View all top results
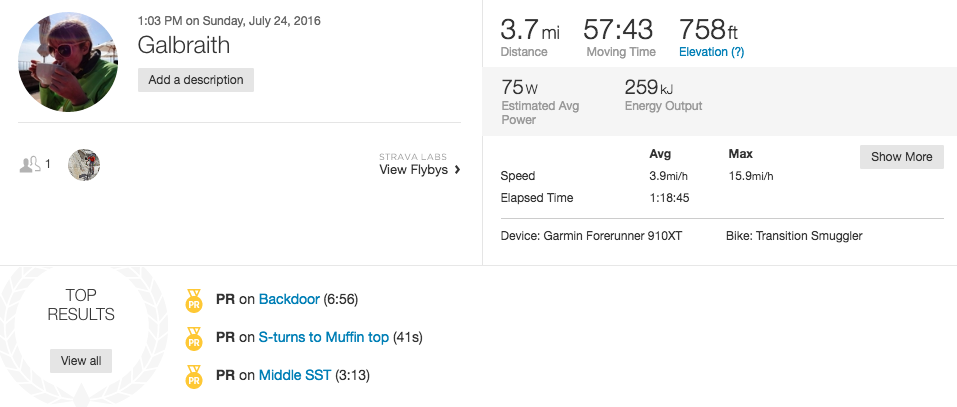 tap(81, 361)
